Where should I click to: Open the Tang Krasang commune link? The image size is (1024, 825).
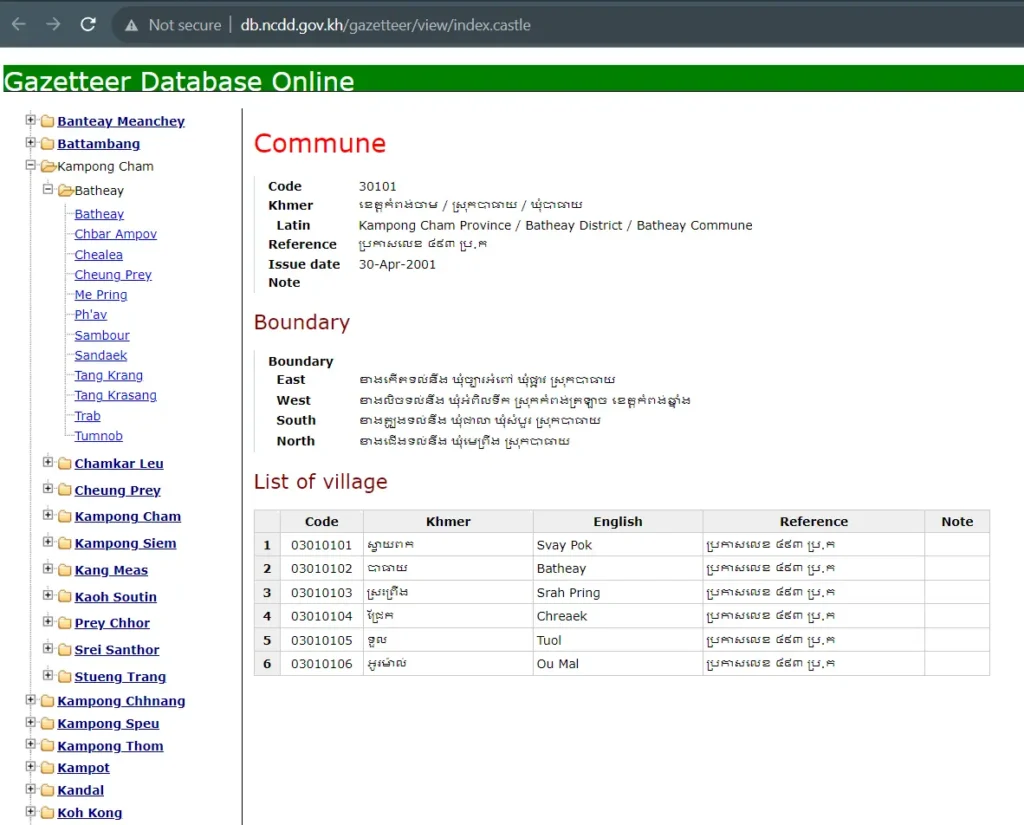(x=114, y=395)
